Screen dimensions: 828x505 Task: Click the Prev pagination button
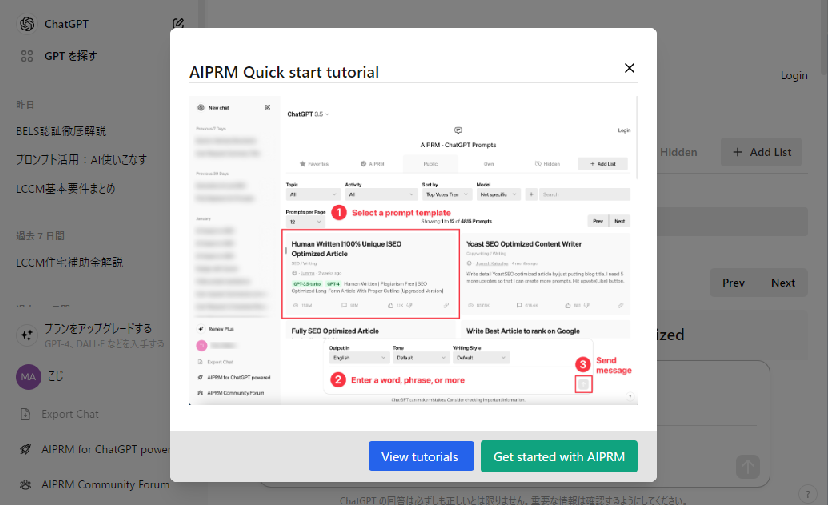(x=733, y=283)
